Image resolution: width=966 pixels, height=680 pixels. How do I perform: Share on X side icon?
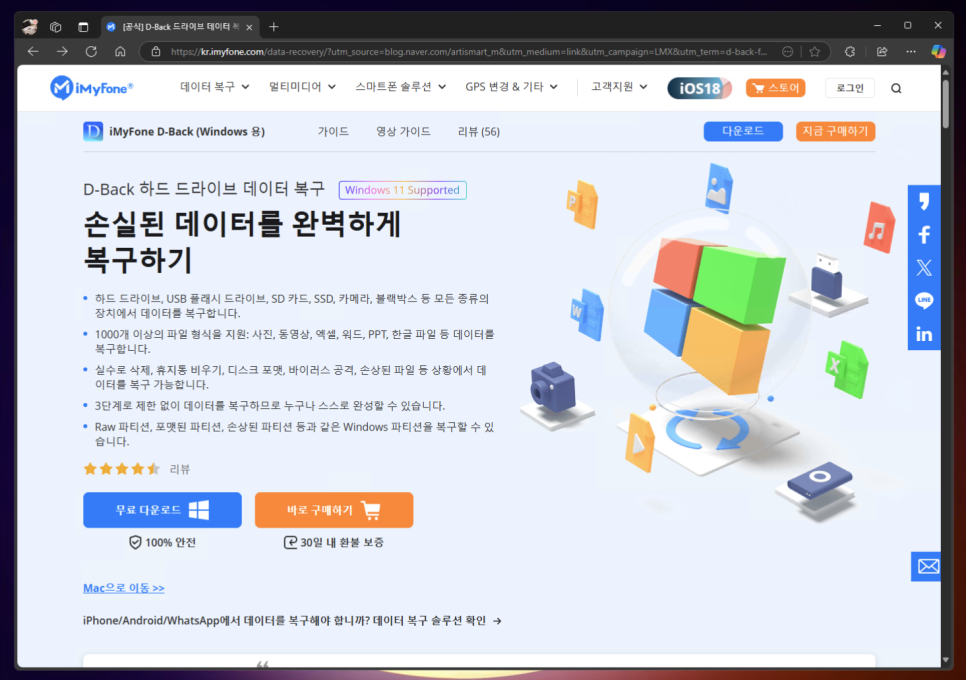pos(924,267)
